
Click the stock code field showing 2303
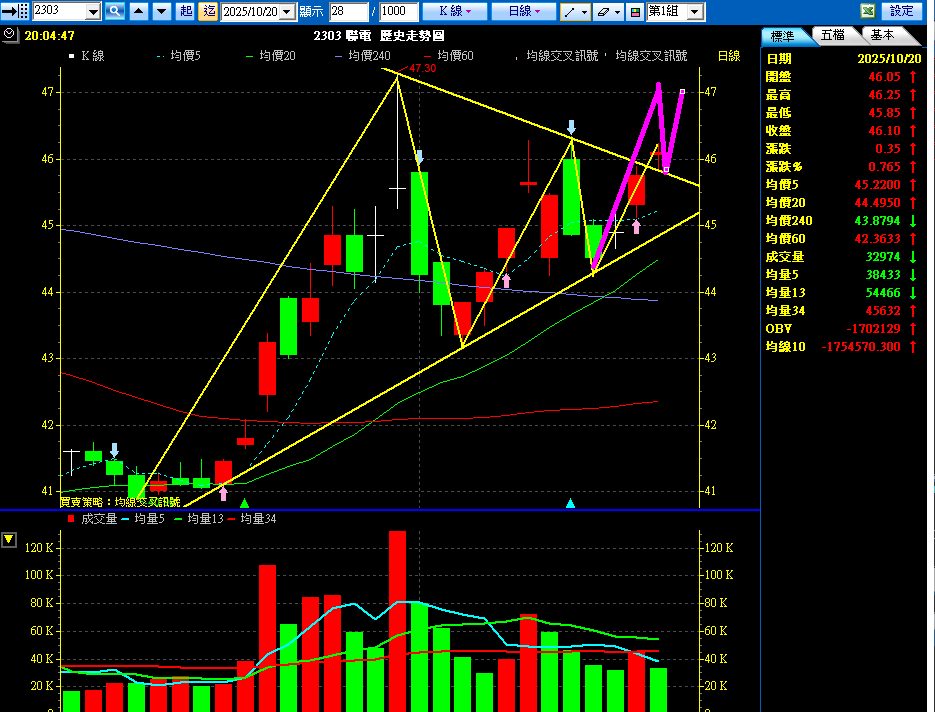60,11
